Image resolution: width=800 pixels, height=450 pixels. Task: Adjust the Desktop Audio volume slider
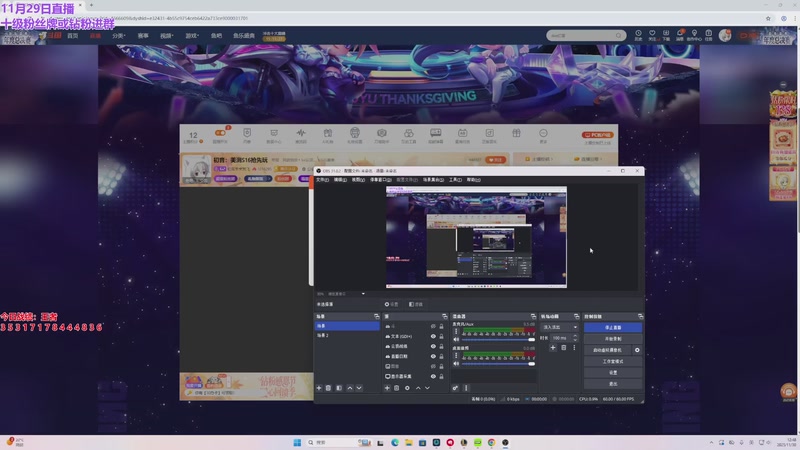tap(498, 364)
